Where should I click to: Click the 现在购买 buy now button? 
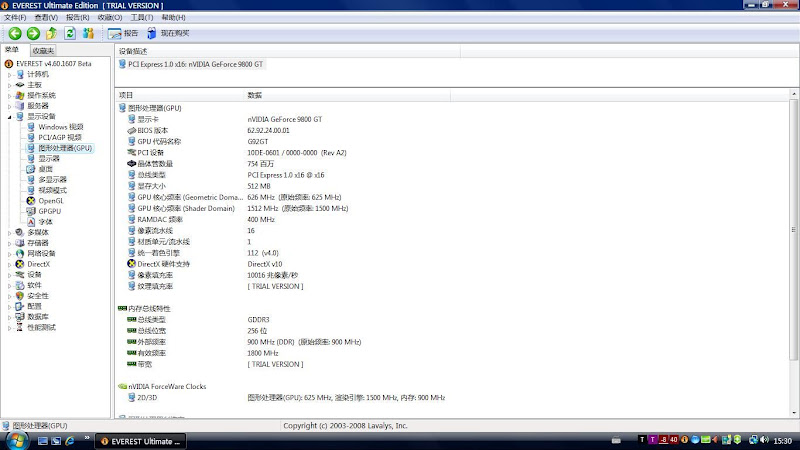[x=168, y=34]
